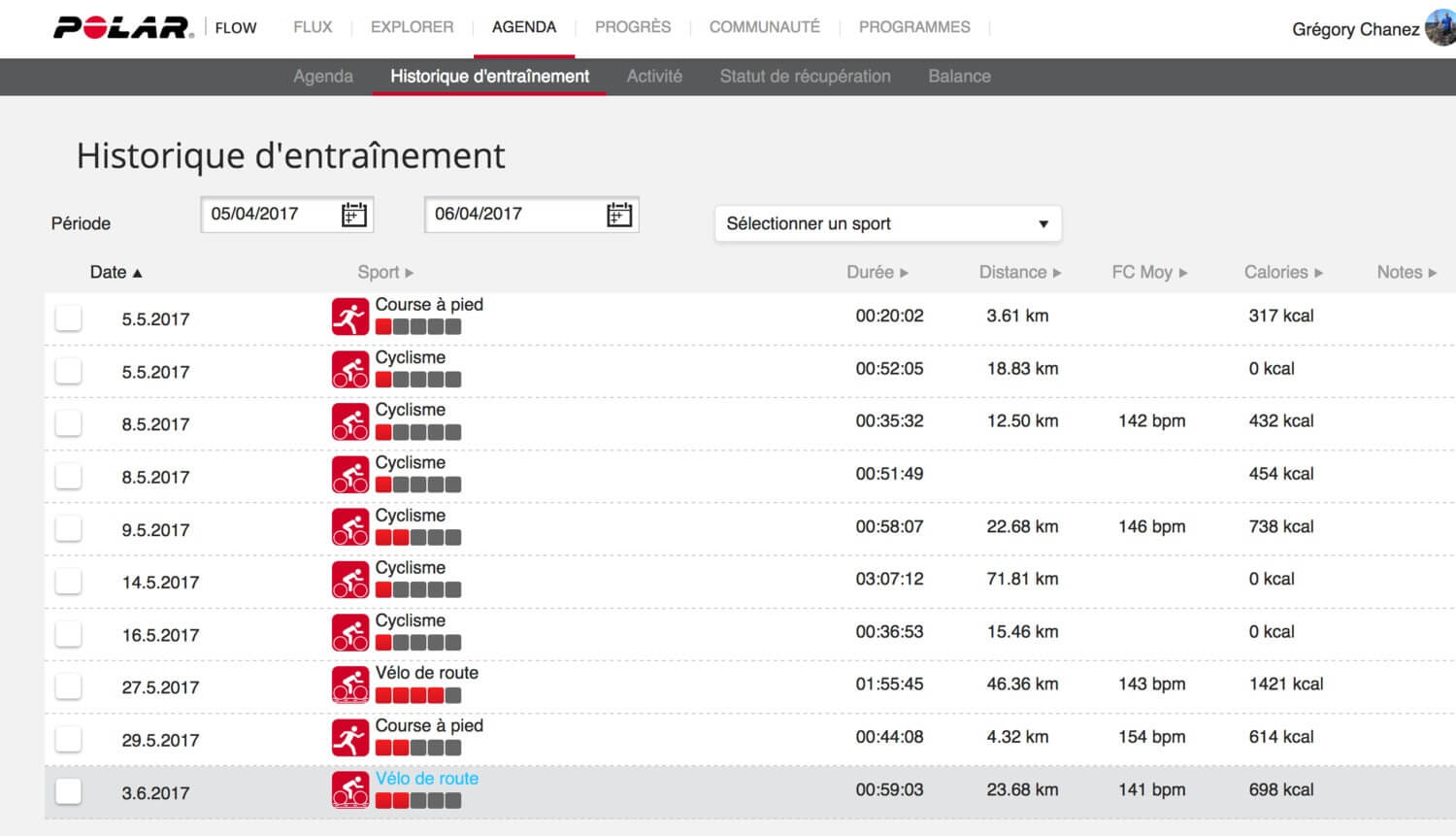Open the PROGRÈS menu
This screenshot has height=836, width=1456.
point(633,27)
